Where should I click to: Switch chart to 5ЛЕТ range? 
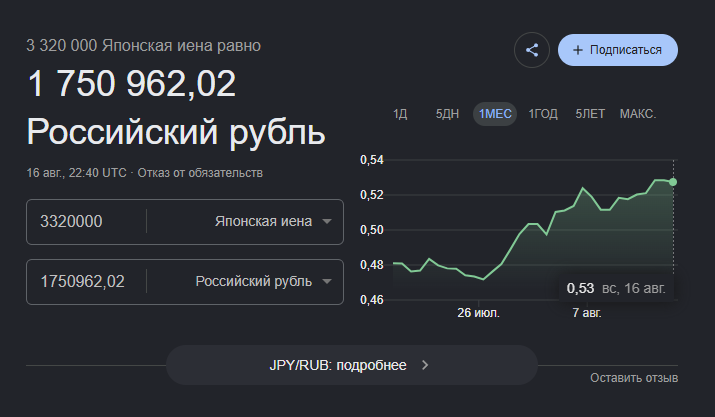pos(590,114)
